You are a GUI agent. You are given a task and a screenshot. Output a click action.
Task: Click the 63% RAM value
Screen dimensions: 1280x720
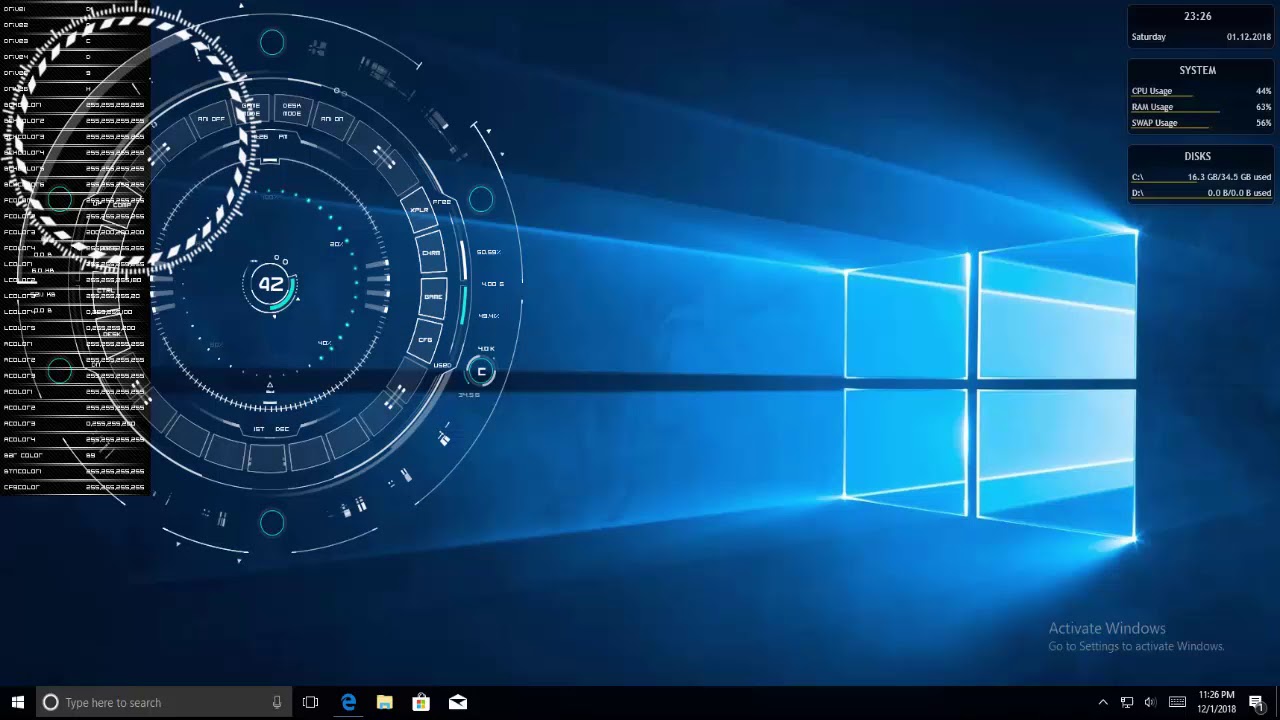(1264, 107)
